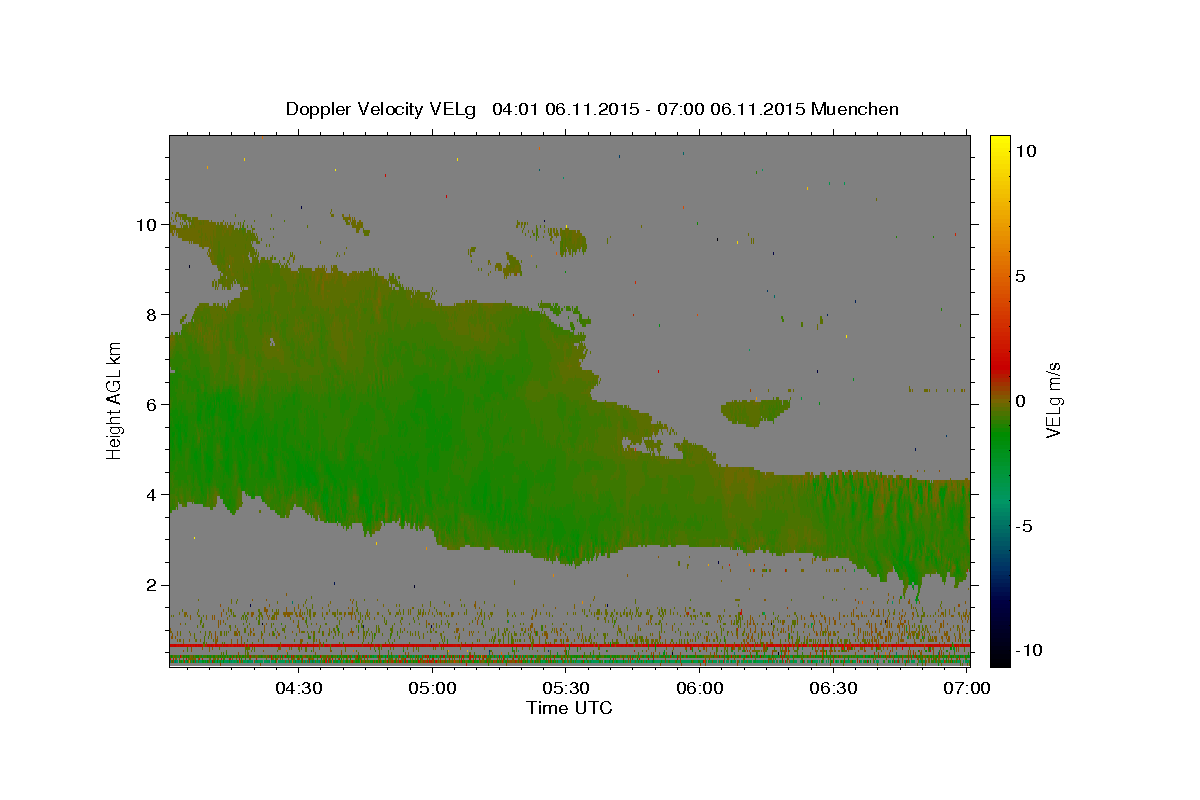Screen dimensions: 1200x800
Task: Click the 'Height AGL km' axis label
Action: coord(114,400)
